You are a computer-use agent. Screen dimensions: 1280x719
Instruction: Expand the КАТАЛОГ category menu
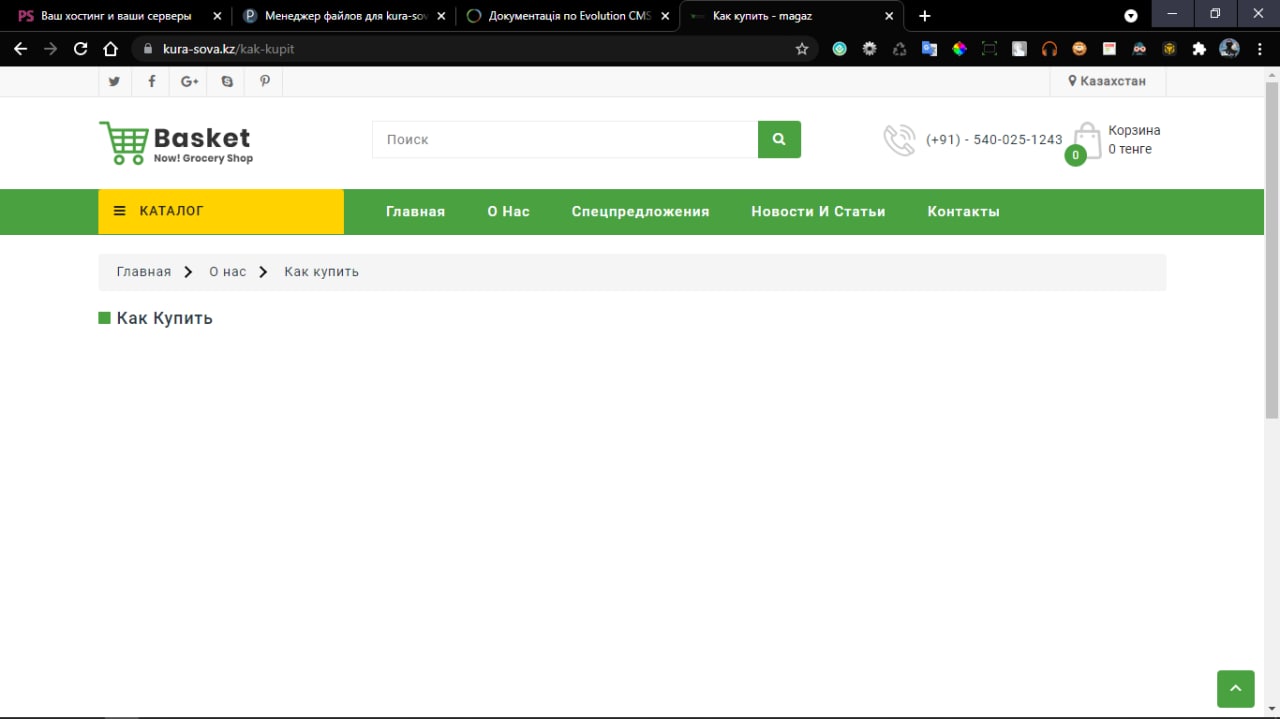[x=221, y=211]
